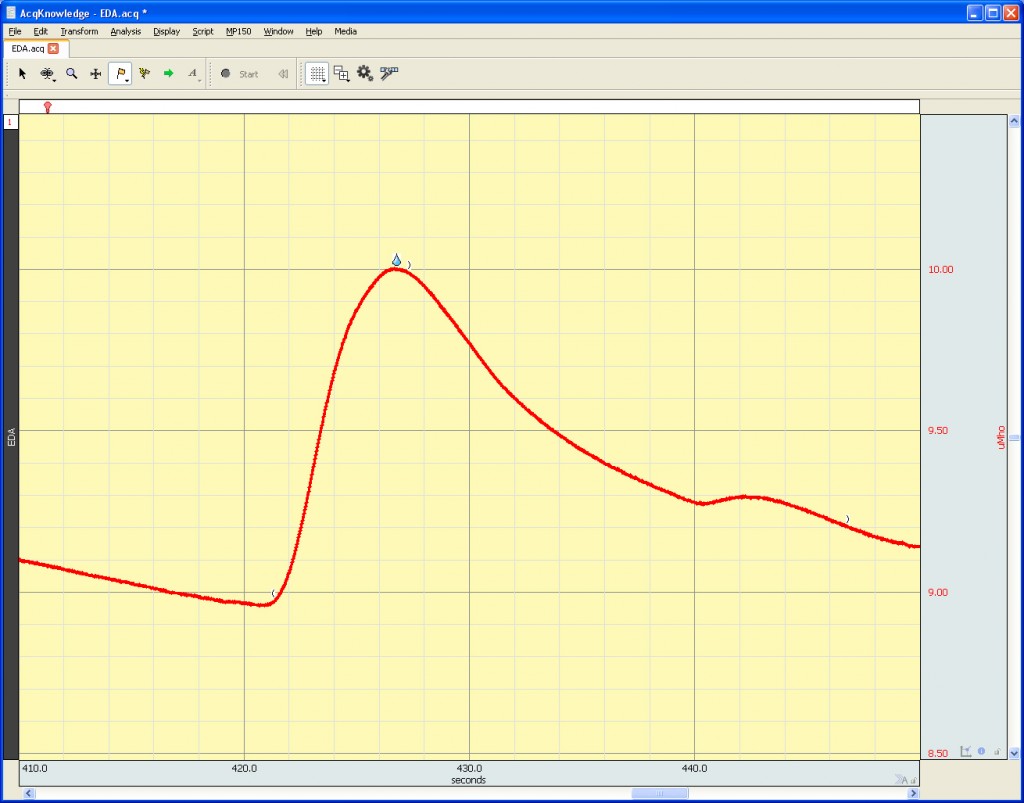The image size is (1024, 803).
Task: Toggle the vertical axis lock icon
Action: click(x=997, y=752)
